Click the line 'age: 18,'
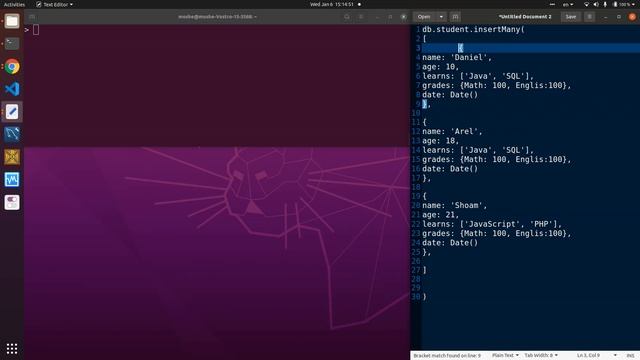The image size is (640, 360). pos(440,141)
